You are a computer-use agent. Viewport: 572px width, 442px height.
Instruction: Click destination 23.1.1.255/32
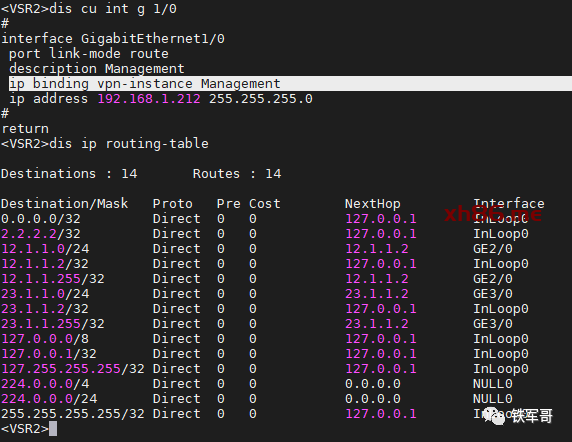coord(53,323)
